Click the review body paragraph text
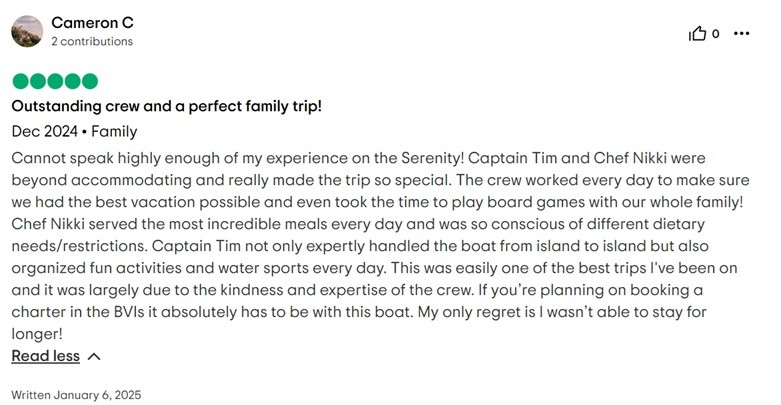781x405 pixels. (x=380, y=246)
